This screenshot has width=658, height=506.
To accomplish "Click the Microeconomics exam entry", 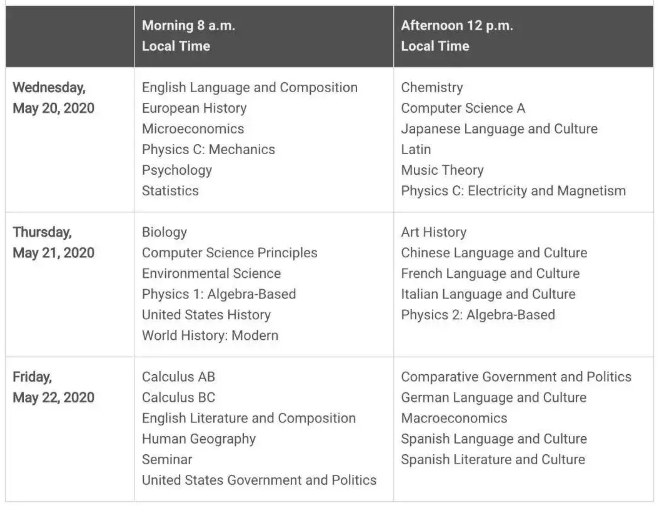I will [x=193, y=129].
